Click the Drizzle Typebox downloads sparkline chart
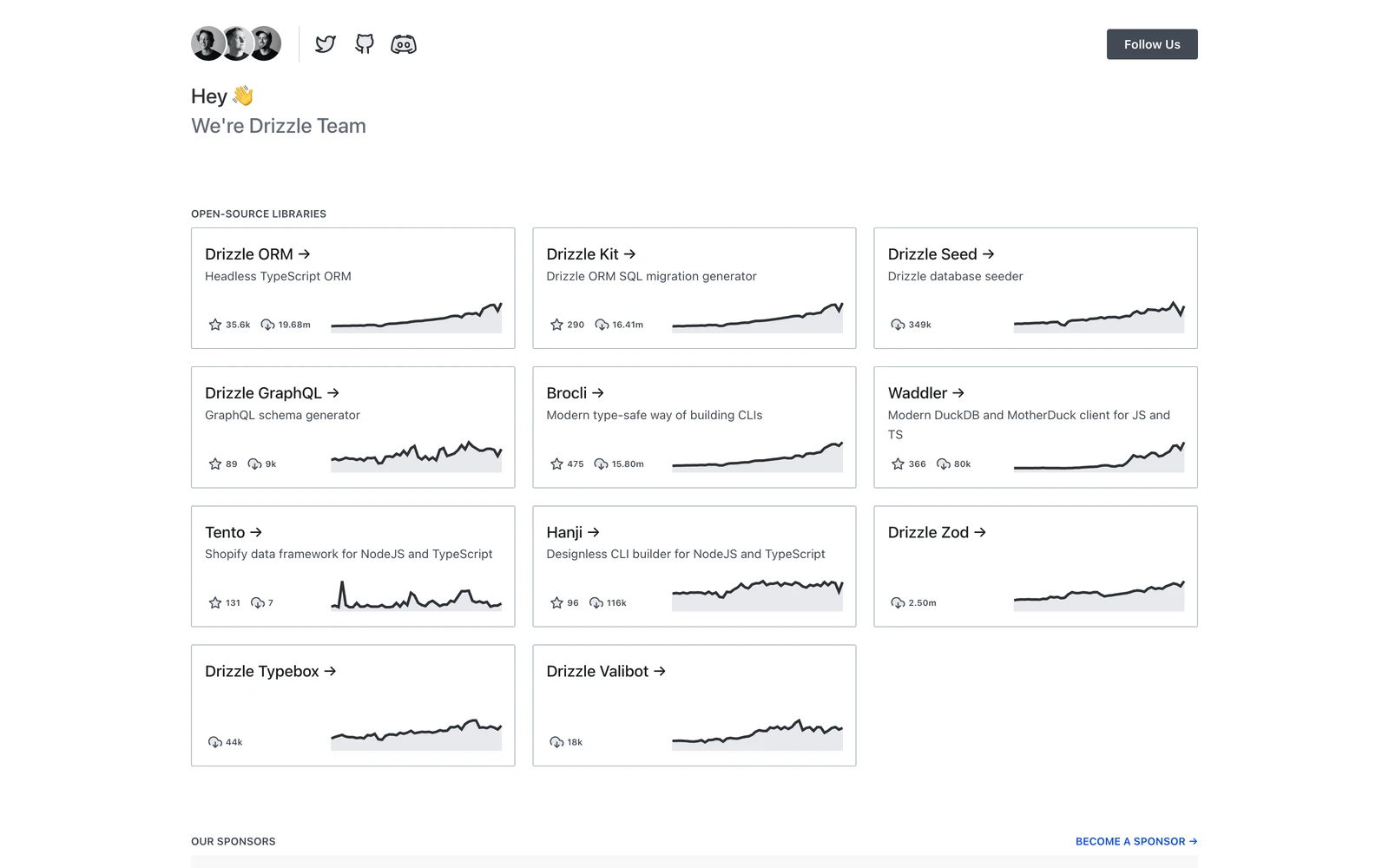This screenshot has width=1389, height=868. pos(416,734)
